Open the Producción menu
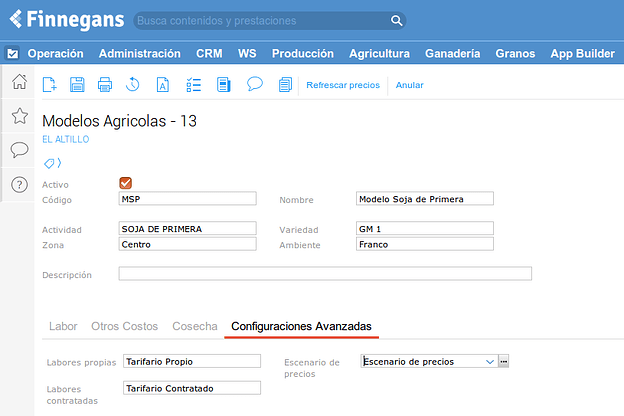The width and height of the screenshot is (624, 416). click(303, 53)
